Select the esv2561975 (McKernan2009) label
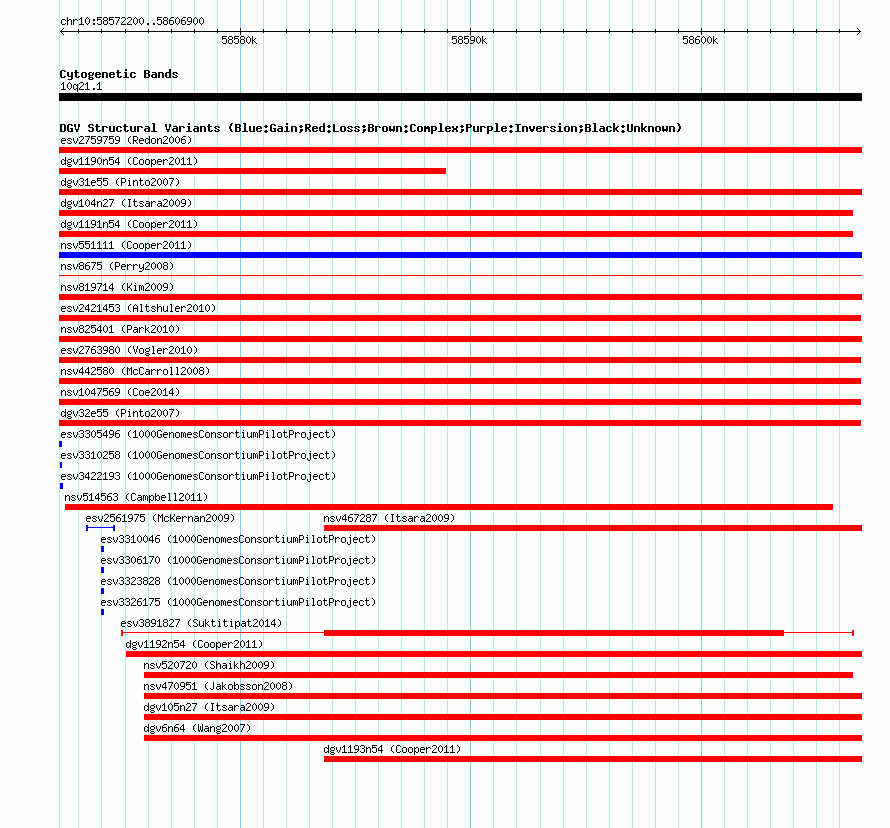The height and width of the screenshot is (828, 890). click(160, 518)
